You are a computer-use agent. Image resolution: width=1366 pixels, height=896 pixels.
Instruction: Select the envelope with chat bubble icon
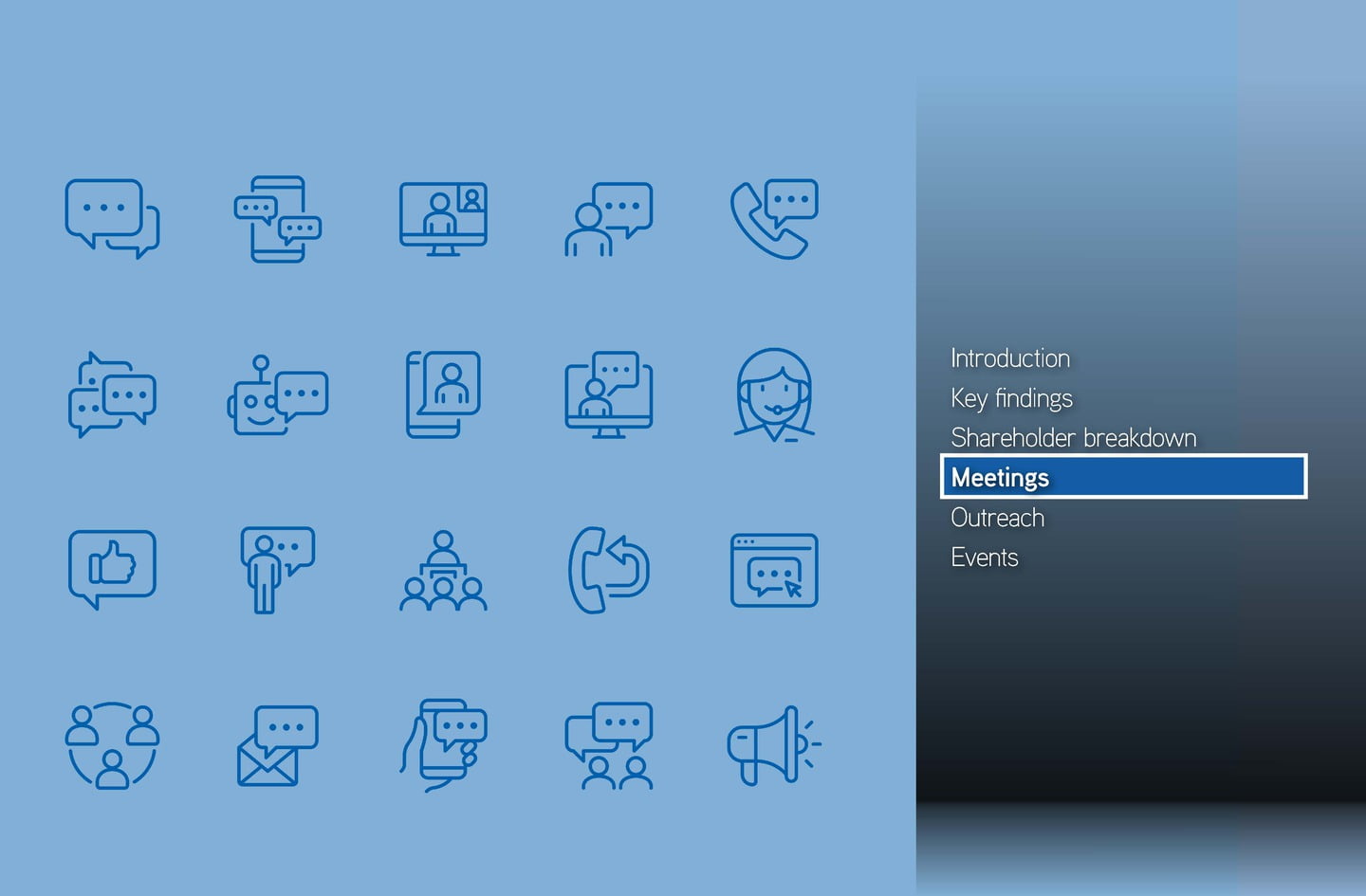pyautogui.click(x=277, y=745)
